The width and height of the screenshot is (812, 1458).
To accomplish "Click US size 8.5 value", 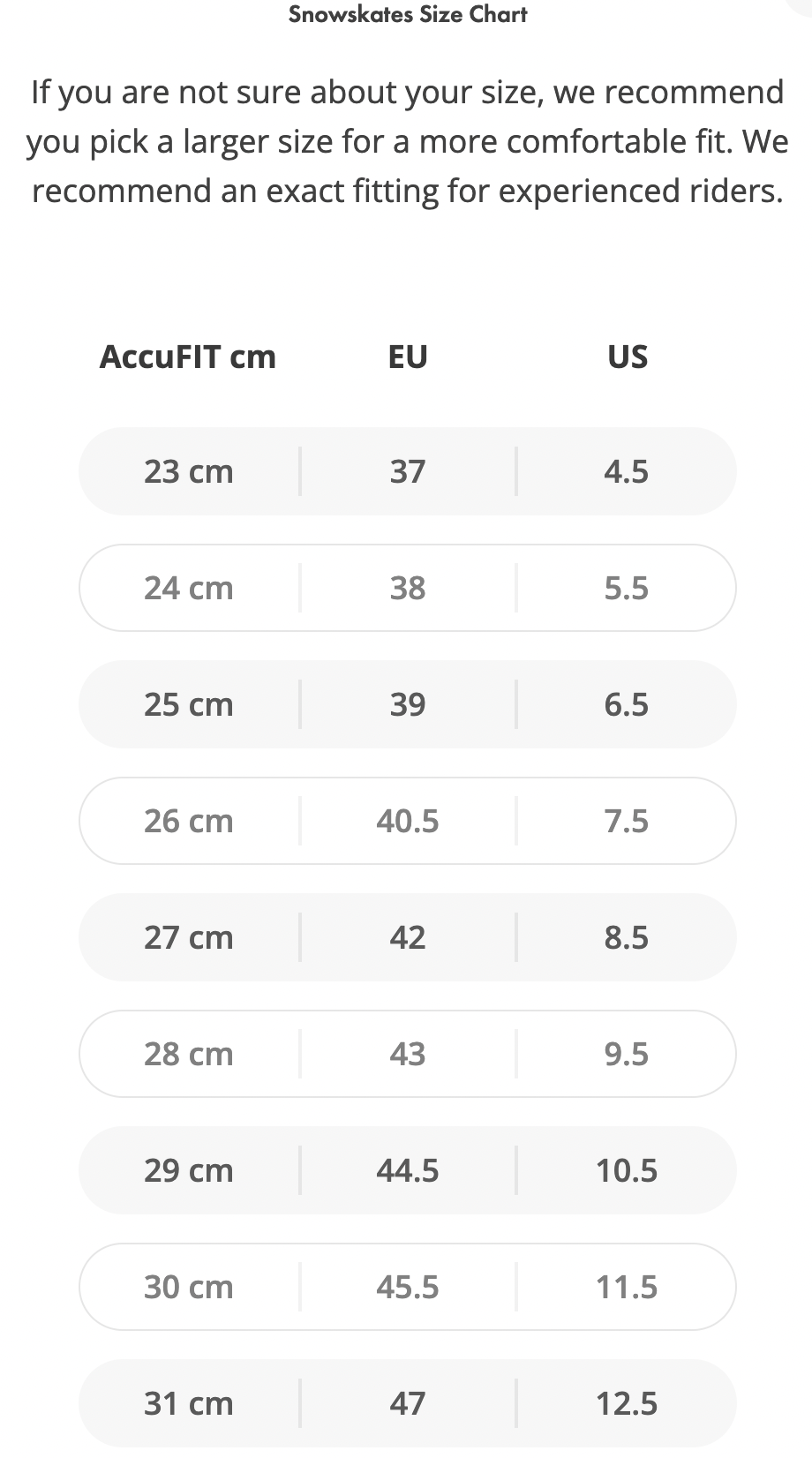I will 627,937.
